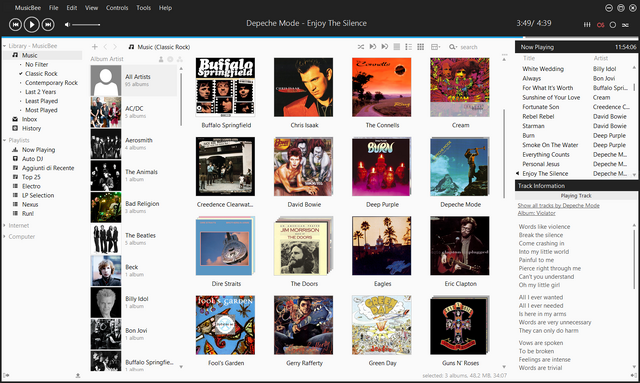Toggle Last.fm scrobbling icon
This screenshot has width=640, height=383.
click(600, 25)
